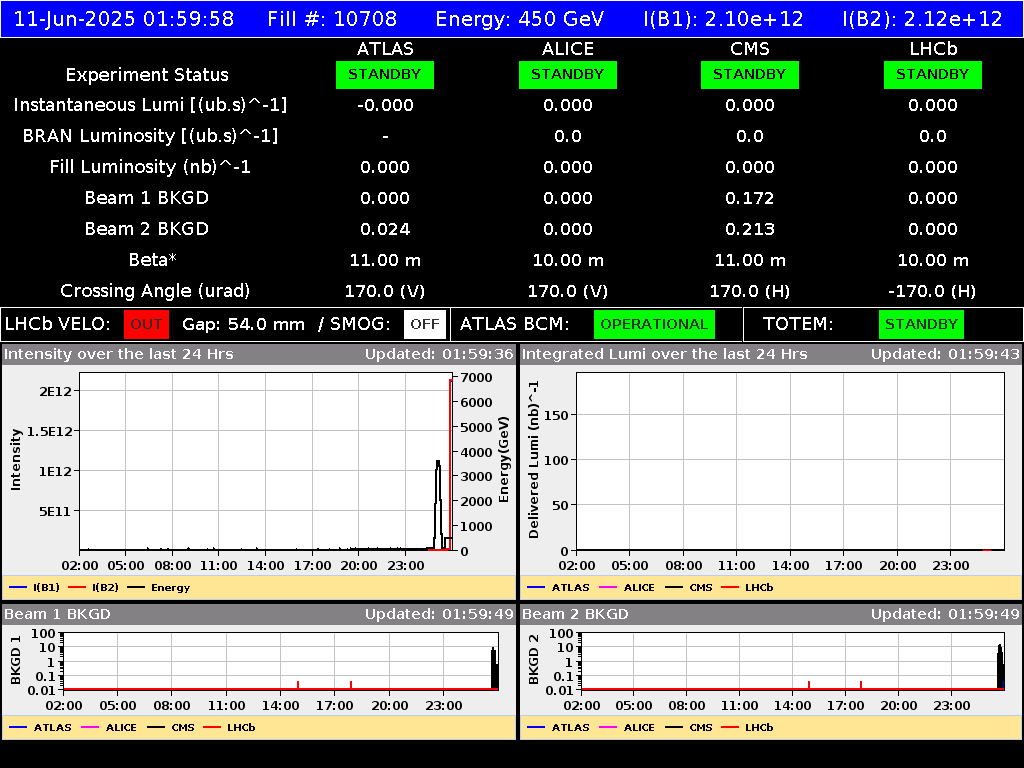Click the 2E12 tick on the Intensity axis
The width and height of the screenshot is (1024, 768).
click(x=56, y=391)
